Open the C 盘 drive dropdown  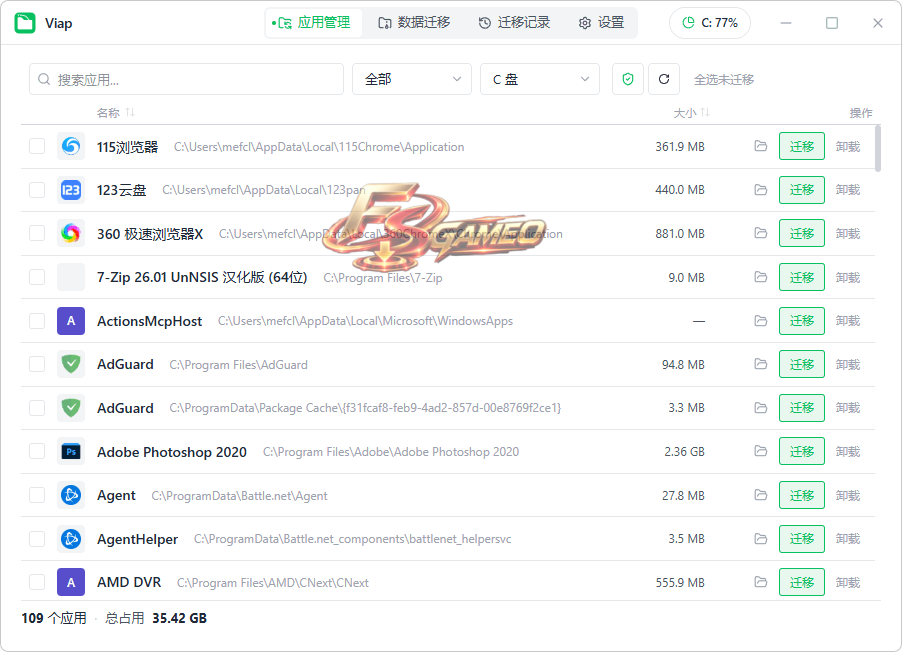tap(540, 79)
